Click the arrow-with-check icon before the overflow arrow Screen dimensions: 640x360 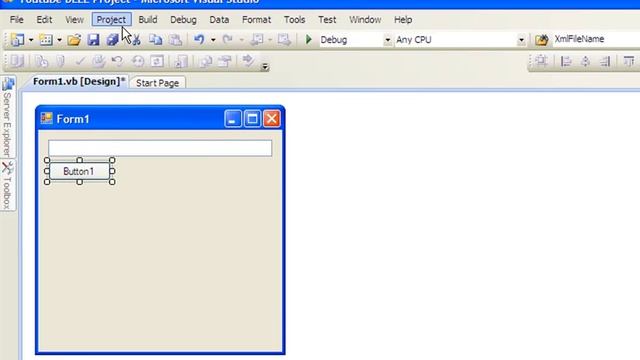click(x=248, y=60)
